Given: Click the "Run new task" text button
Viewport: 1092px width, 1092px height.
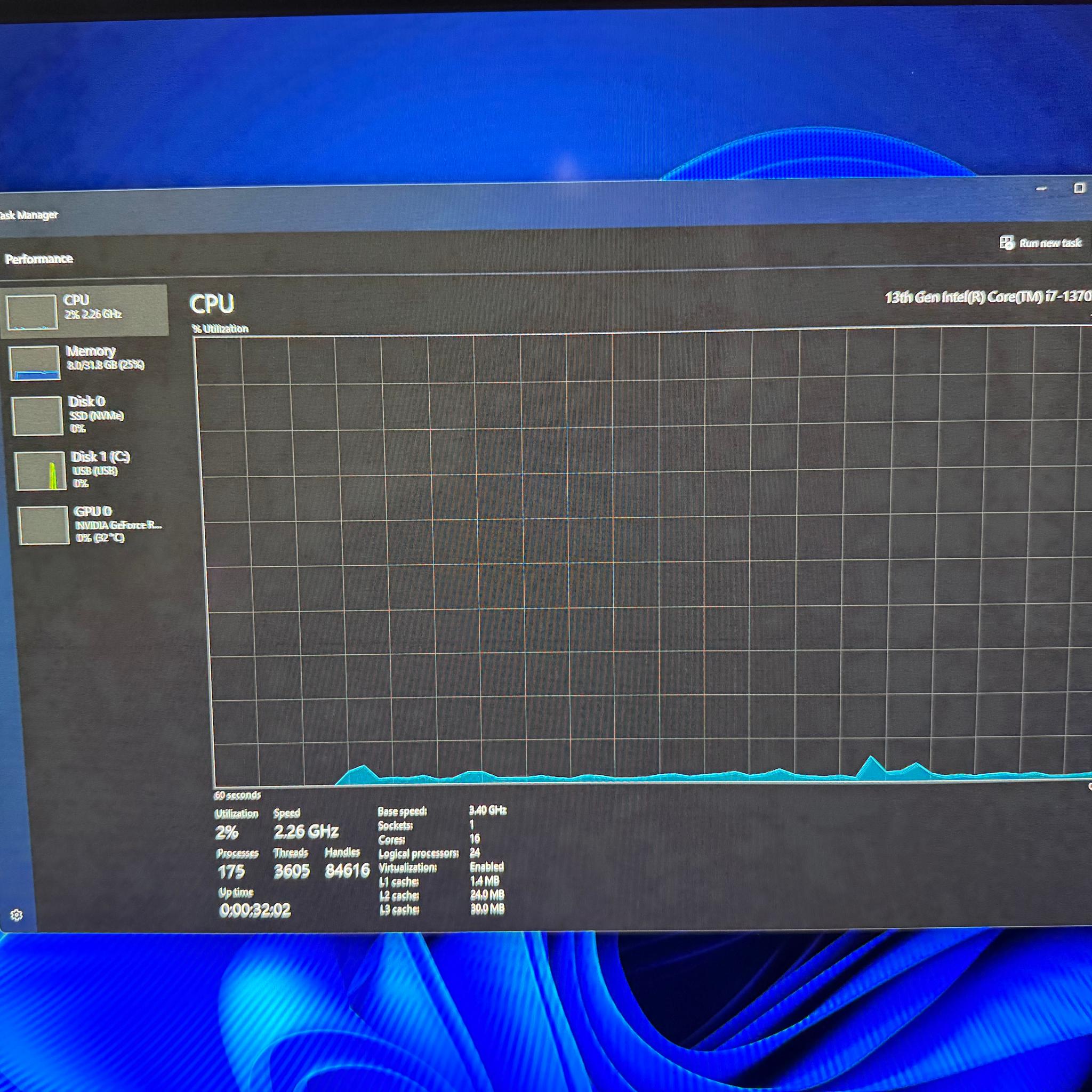Looking at the screenshot, I should (1050, 243).
